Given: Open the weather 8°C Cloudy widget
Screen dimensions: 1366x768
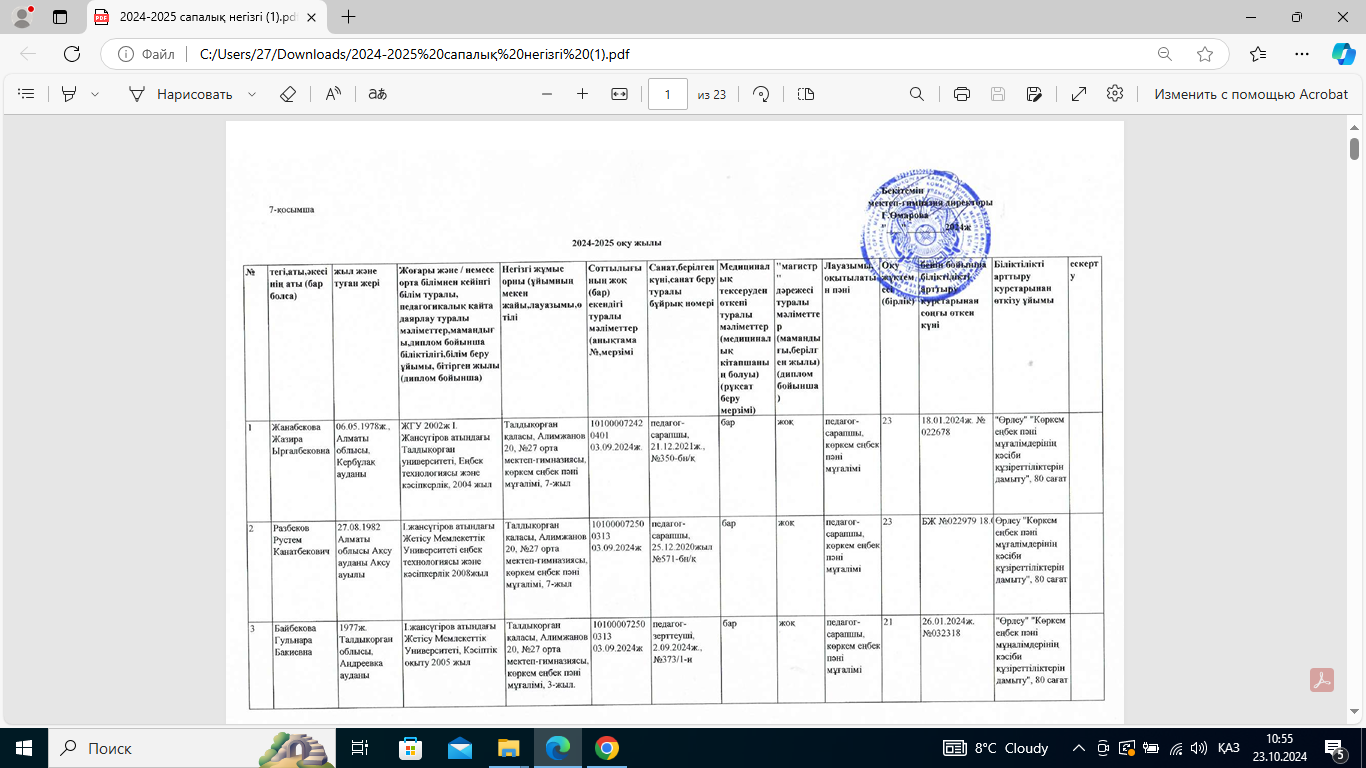Looking at the screenshot, I should click(x=997, y=748).
